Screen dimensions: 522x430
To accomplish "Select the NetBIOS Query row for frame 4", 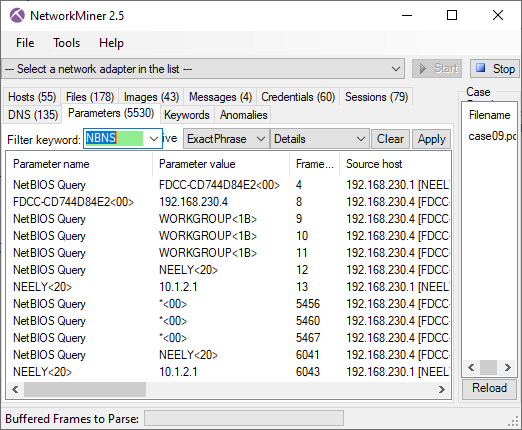I will coord(228,185).
